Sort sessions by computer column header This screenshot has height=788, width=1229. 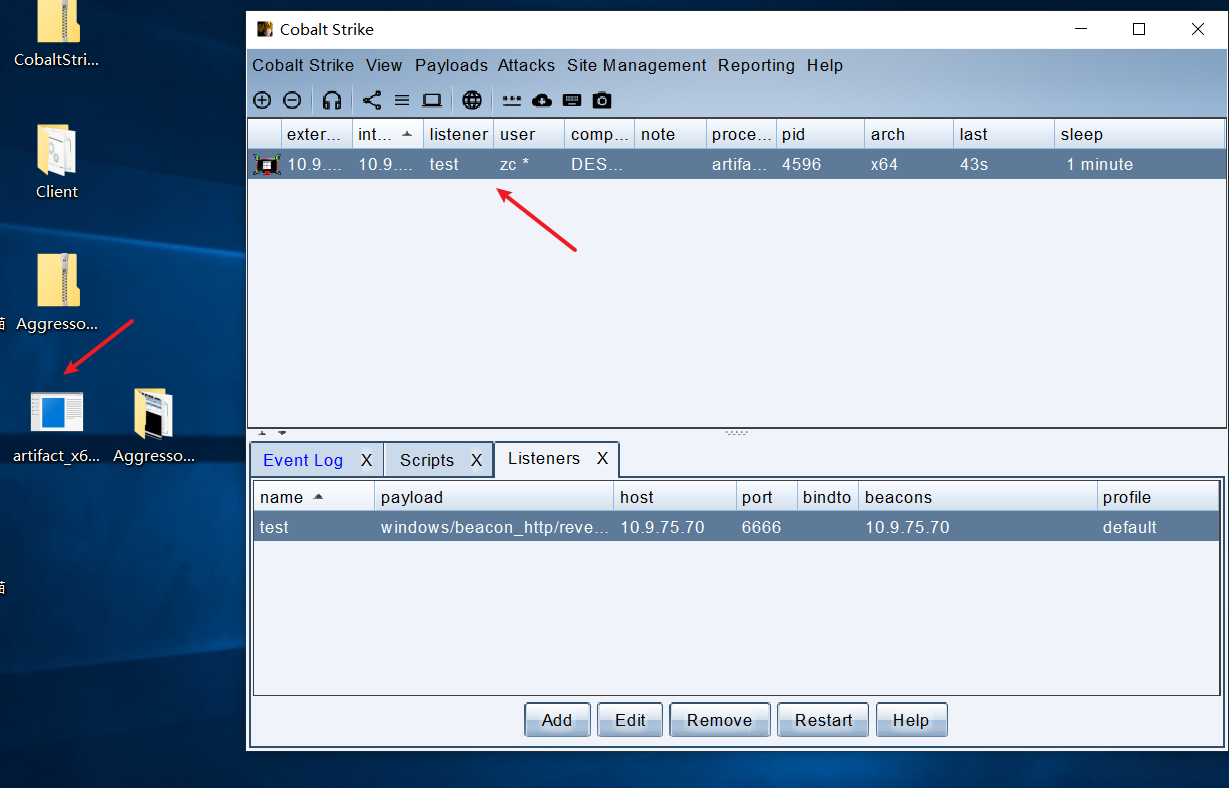click(600, 134)
